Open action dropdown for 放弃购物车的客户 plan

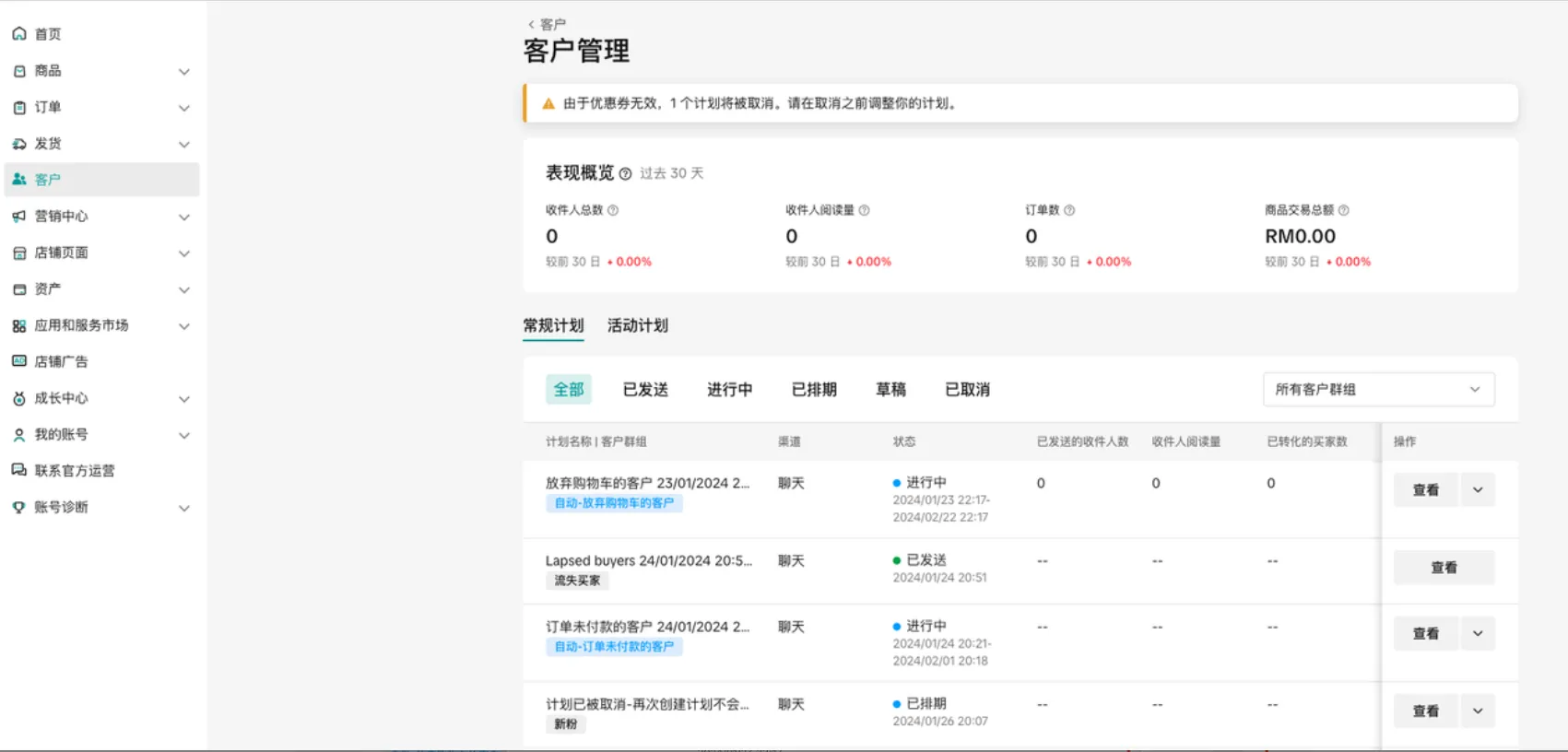[x=1478, y=489]
